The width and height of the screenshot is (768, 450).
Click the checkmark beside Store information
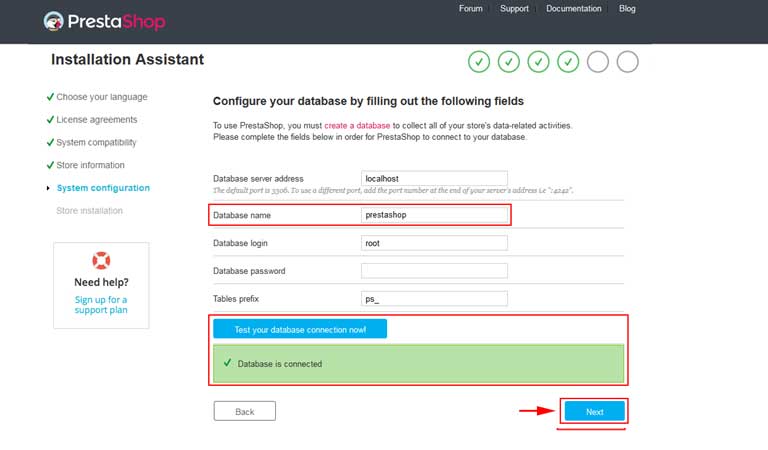click(50, 165)
